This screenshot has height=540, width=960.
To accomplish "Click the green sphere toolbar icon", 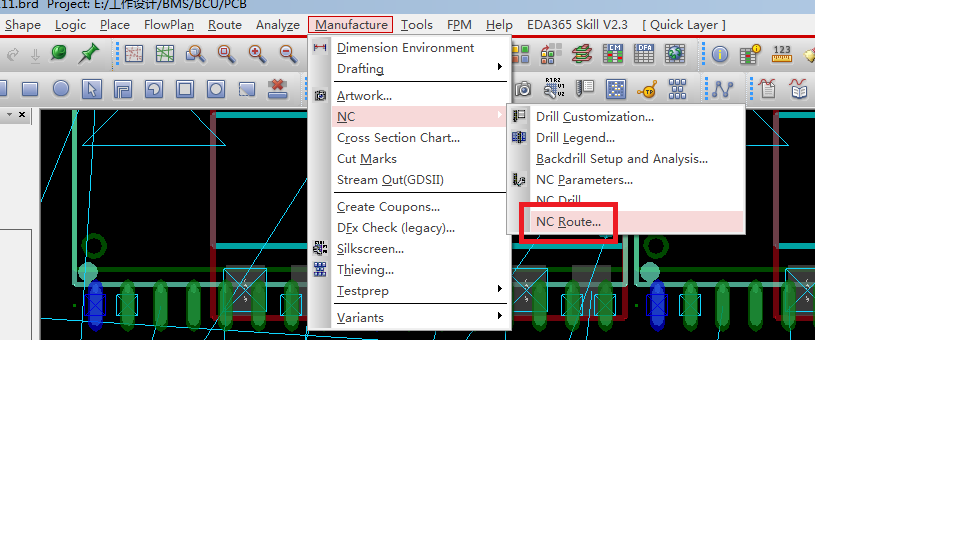I will (59, 53).
